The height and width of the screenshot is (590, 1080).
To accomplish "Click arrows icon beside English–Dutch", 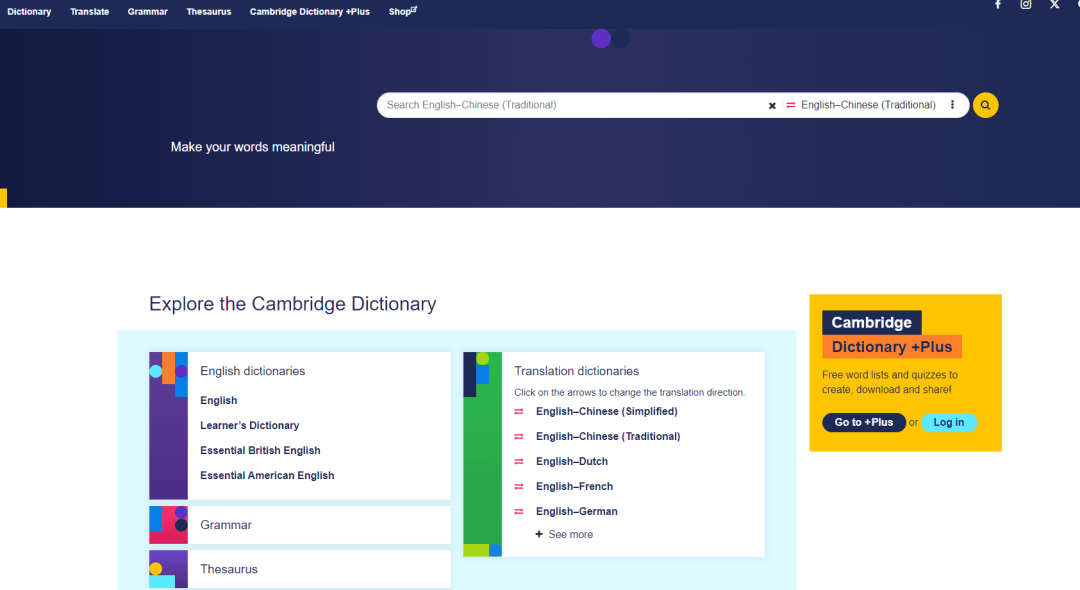I will click(x=519, y=461).
